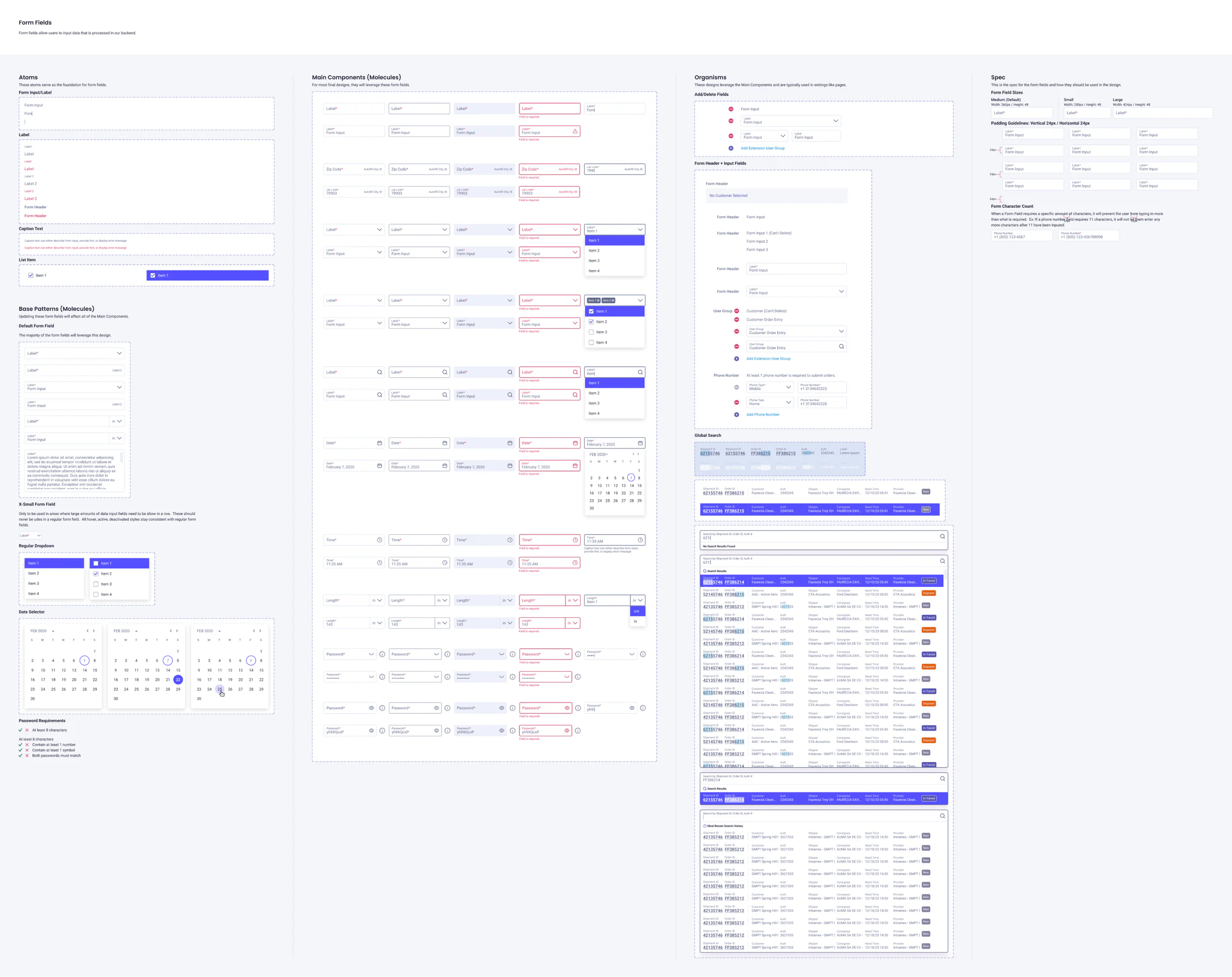This screenshot has width=1232, height=977.
Task: Click the plus icon beside Add Extension User Group in Add/Delete Fields
Action: point(731,148)
